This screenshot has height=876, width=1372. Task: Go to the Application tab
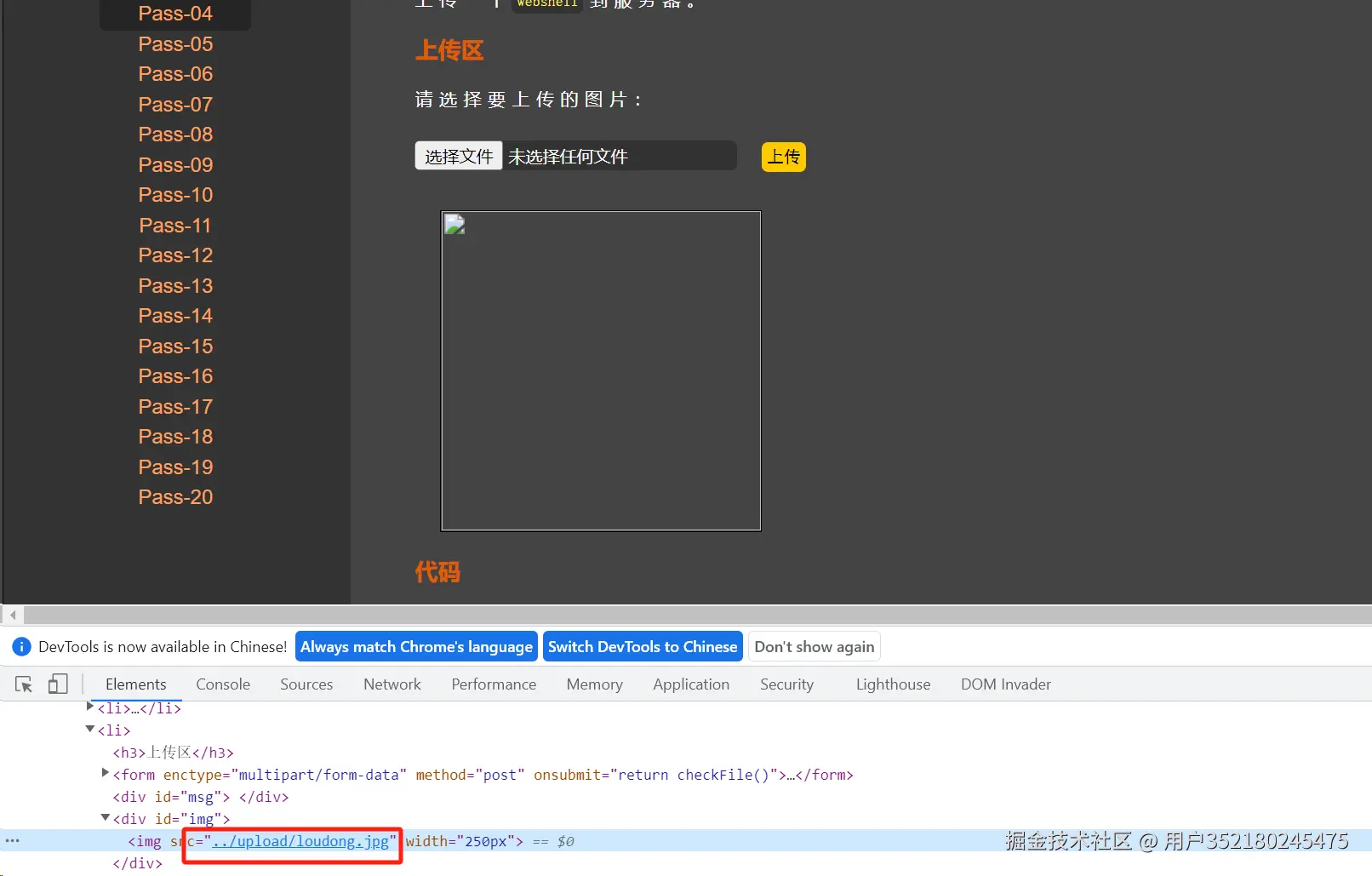point(691,684)
